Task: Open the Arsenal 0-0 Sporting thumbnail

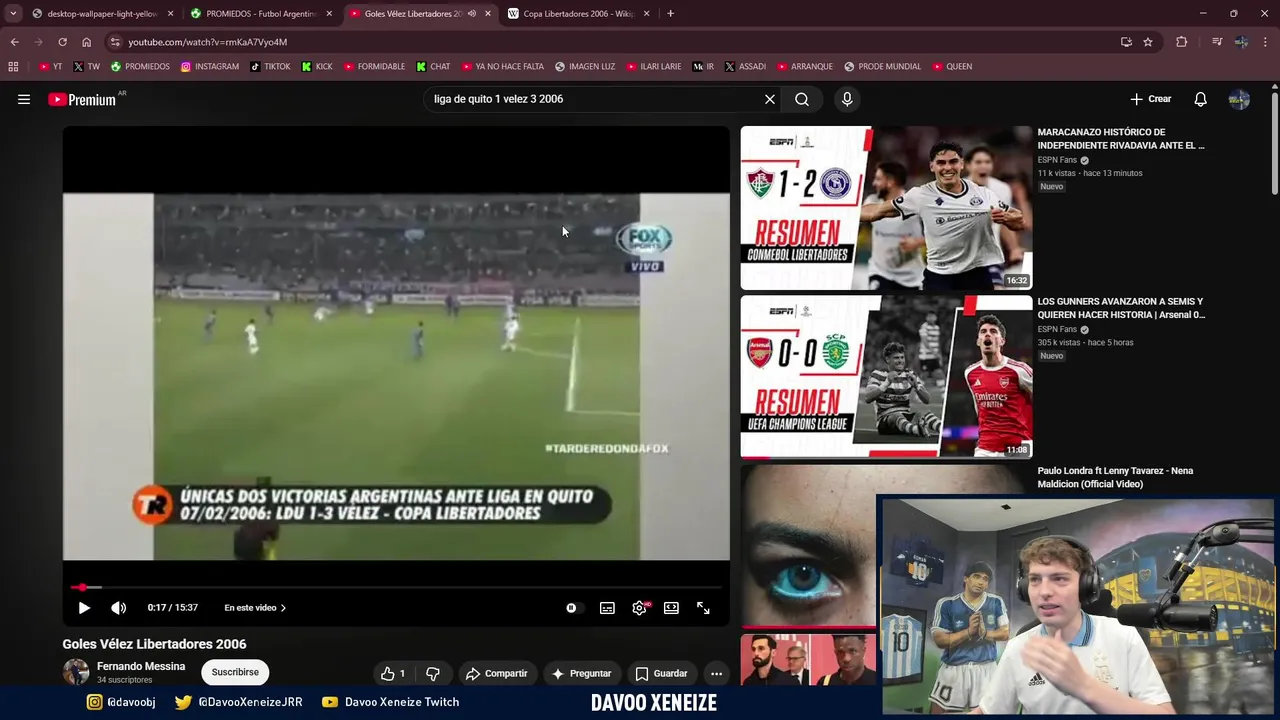Action: (886, 377)
